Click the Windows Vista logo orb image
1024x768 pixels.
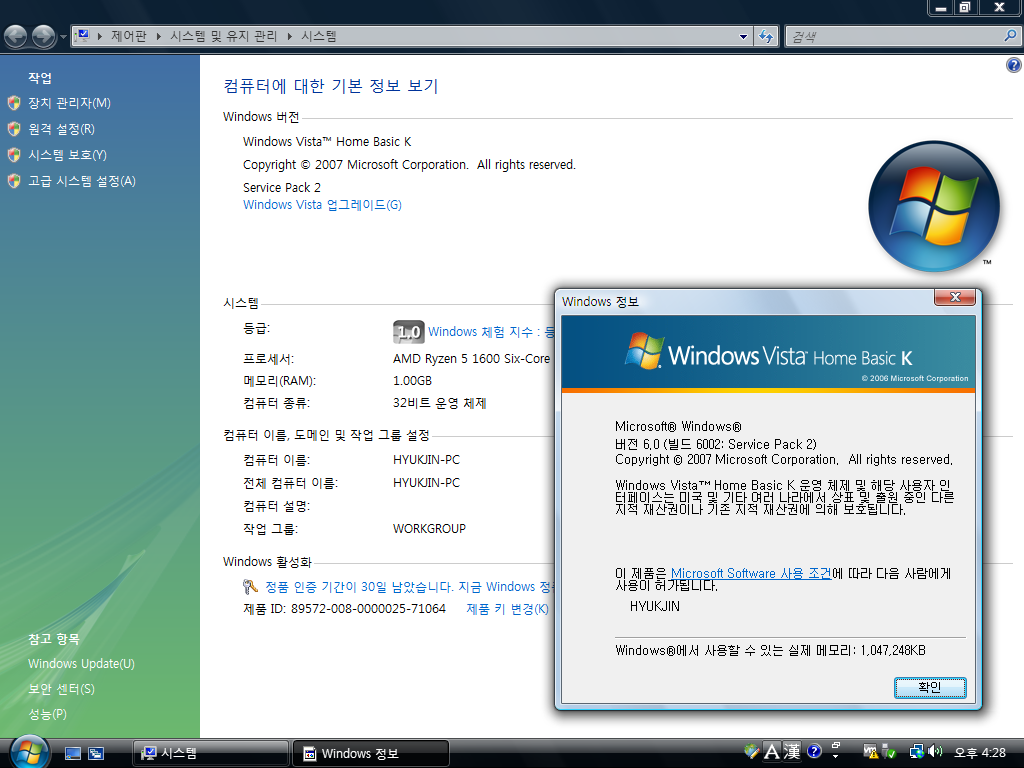pyautogui.click(x=934, y=206)
